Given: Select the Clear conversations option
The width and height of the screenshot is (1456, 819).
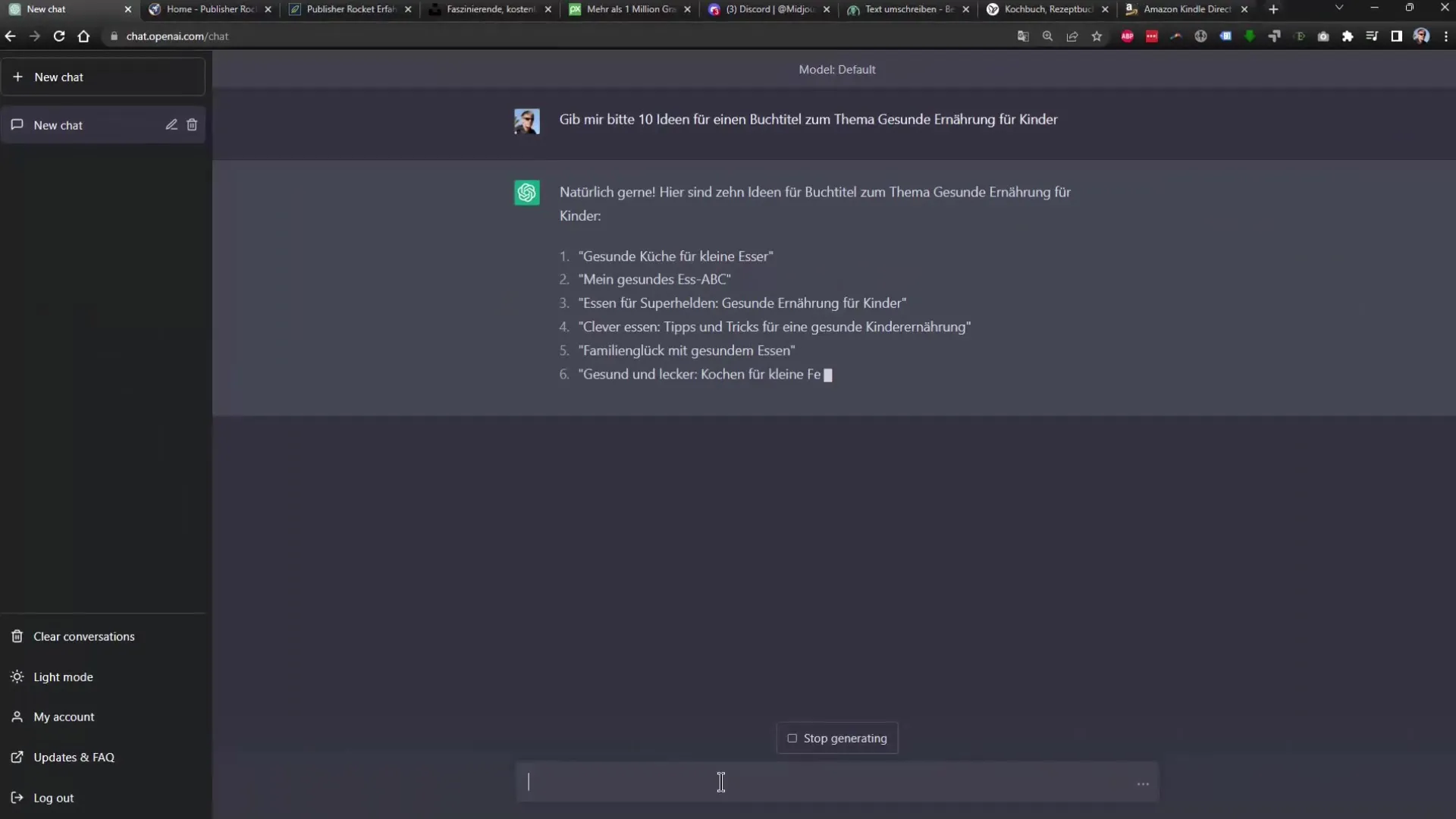Looking at the screenshot, I should 84,636.
